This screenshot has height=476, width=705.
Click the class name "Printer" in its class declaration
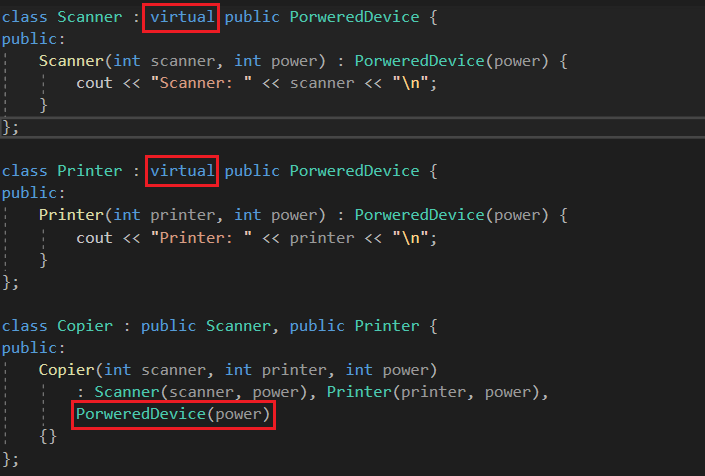89,171
